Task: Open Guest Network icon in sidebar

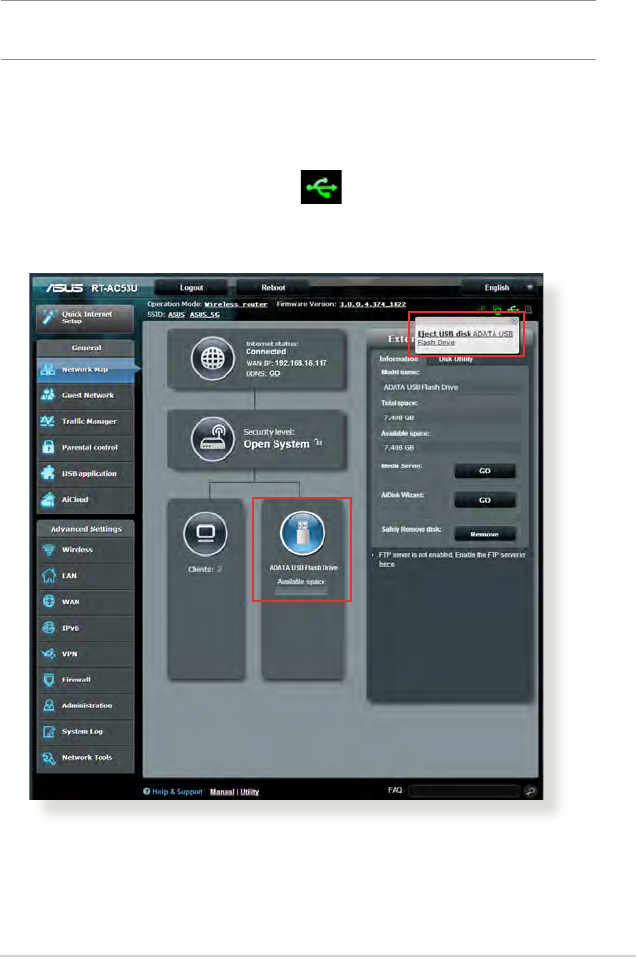Action: point(48,395)
